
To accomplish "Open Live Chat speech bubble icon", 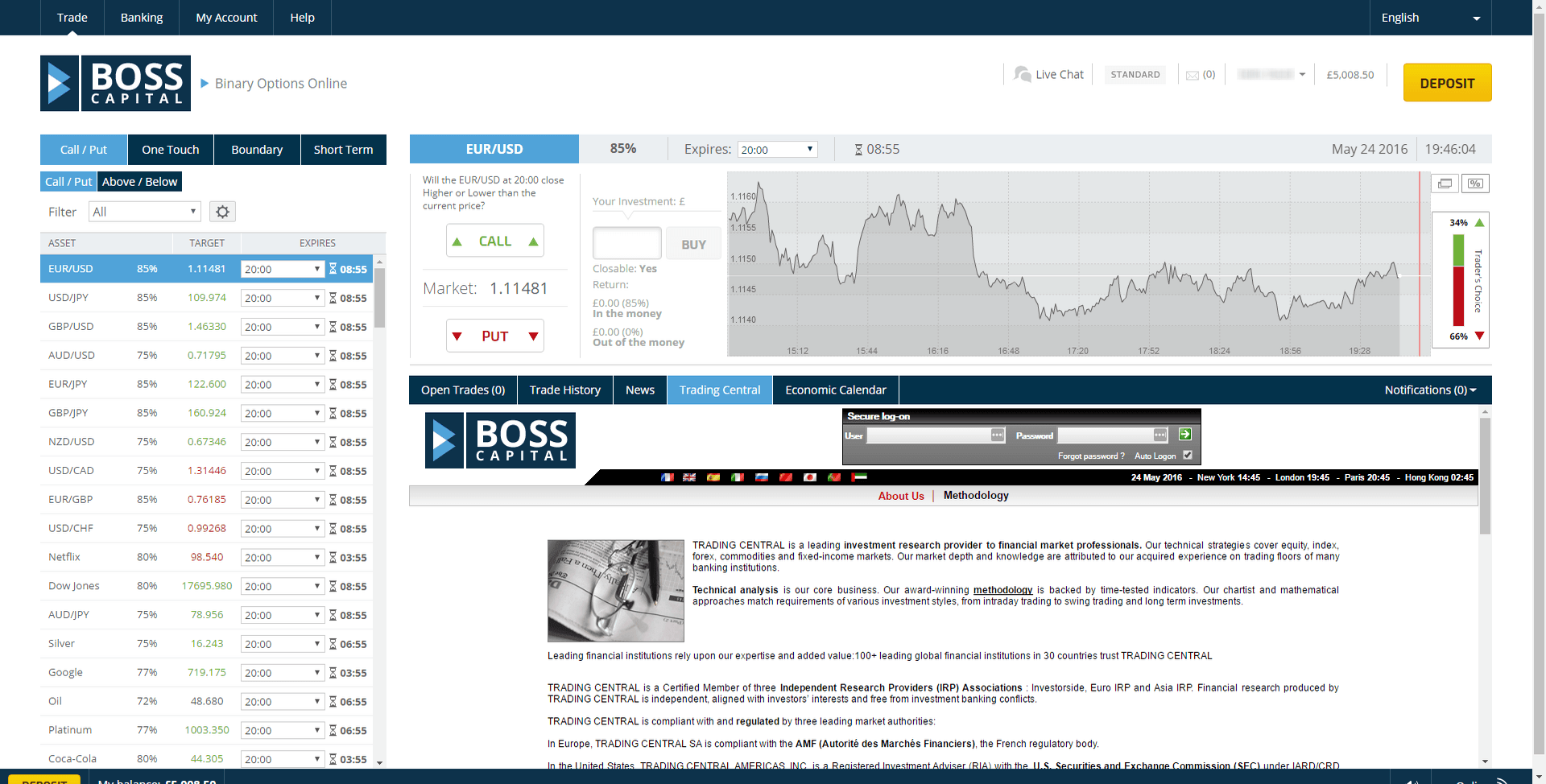I will tap(1022, 74).
